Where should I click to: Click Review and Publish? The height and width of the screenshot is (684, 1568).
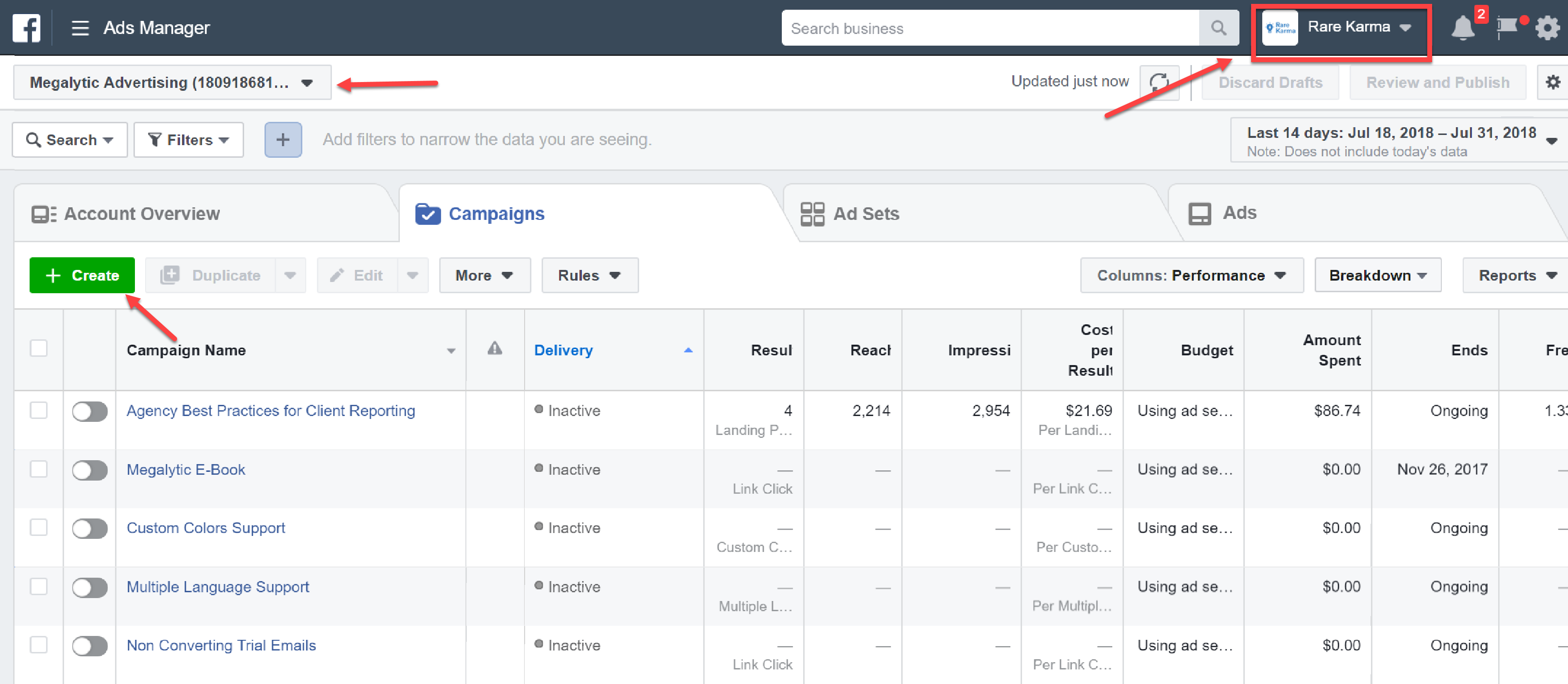pos(1438,82)
